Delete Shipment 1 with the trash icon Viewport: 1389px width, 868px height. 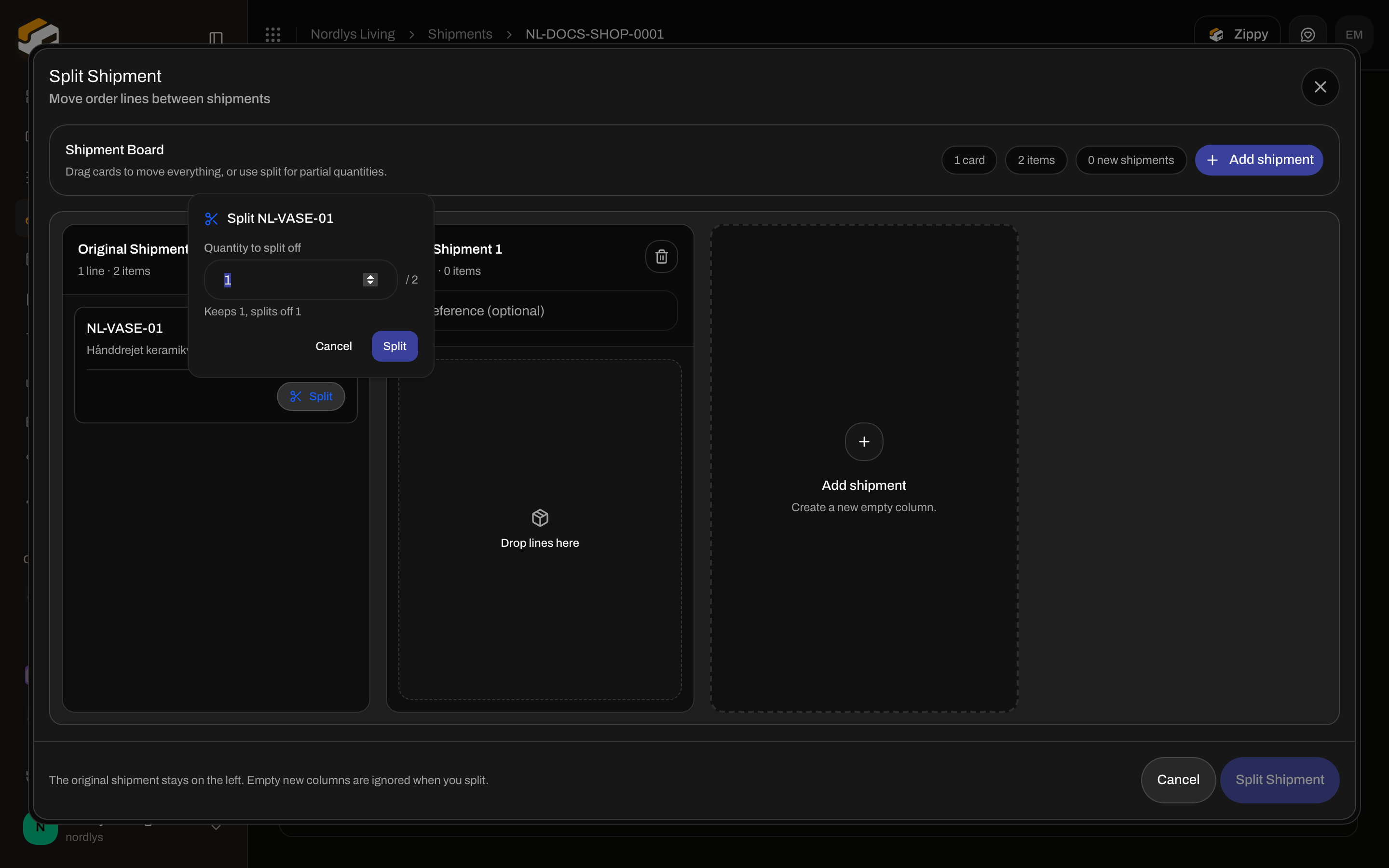click(661, 257)
